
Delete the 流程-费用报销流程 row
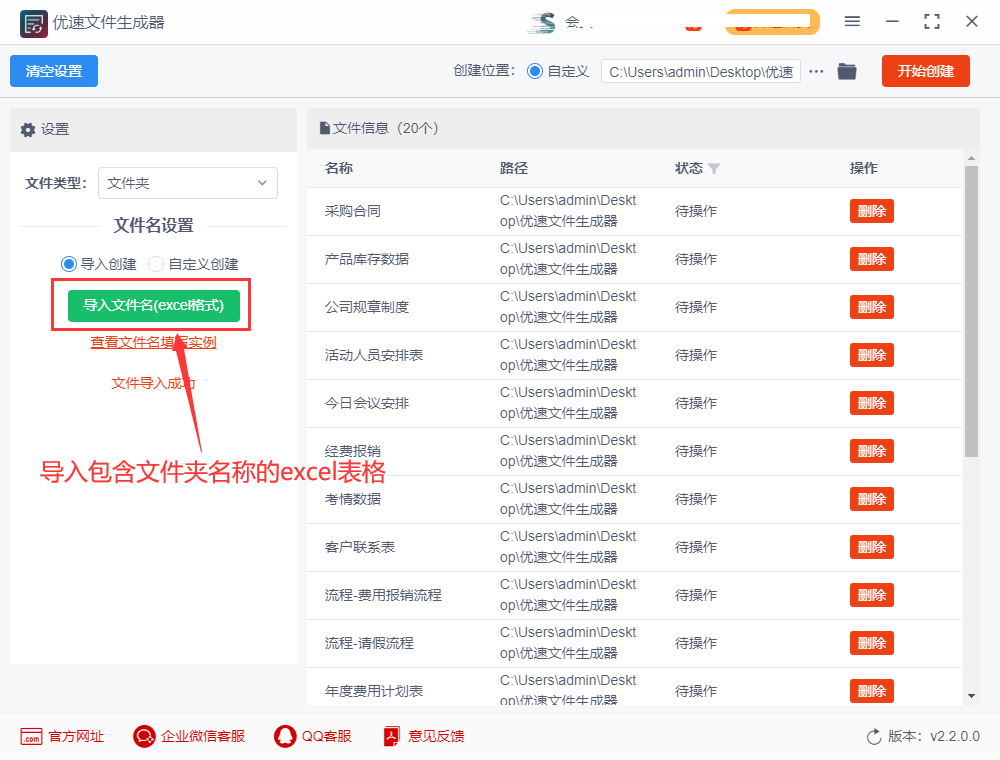coord(871,595)
